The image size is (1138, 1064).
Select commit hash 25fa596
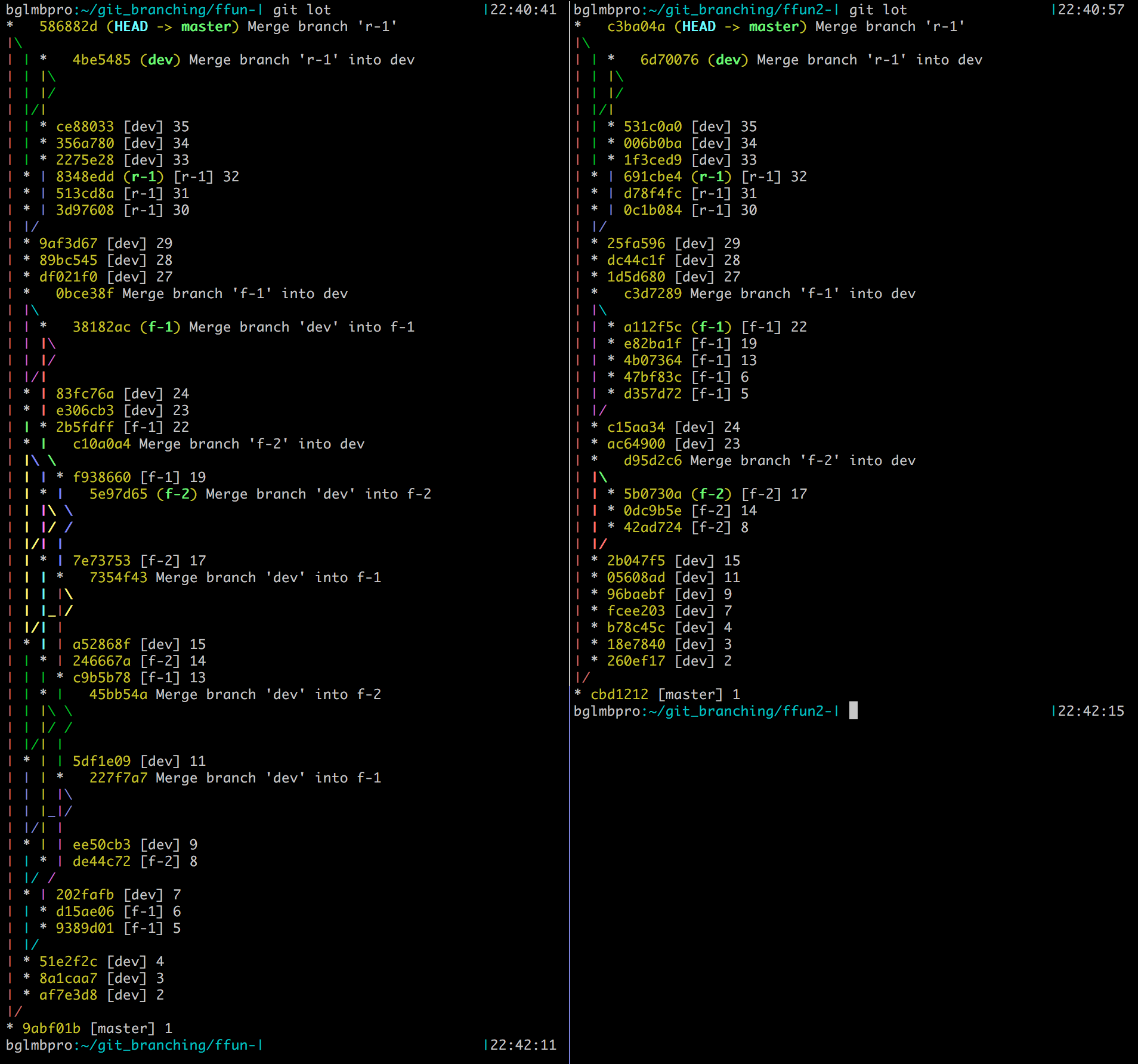pyautogui.click(x=636, y=244)
